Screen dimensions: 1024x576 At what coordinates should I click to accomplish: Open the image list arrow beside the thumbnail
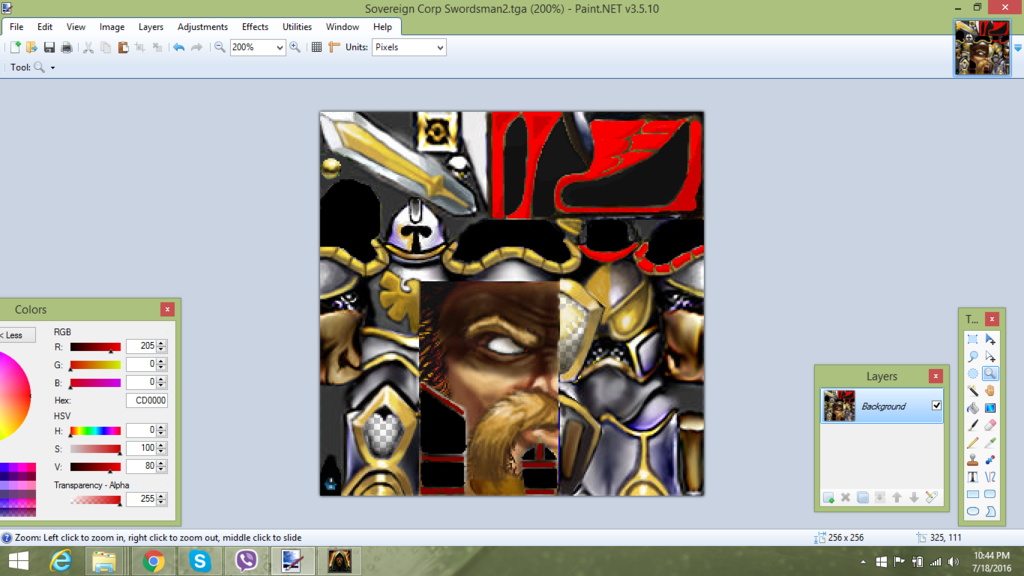pos(1017,48)
